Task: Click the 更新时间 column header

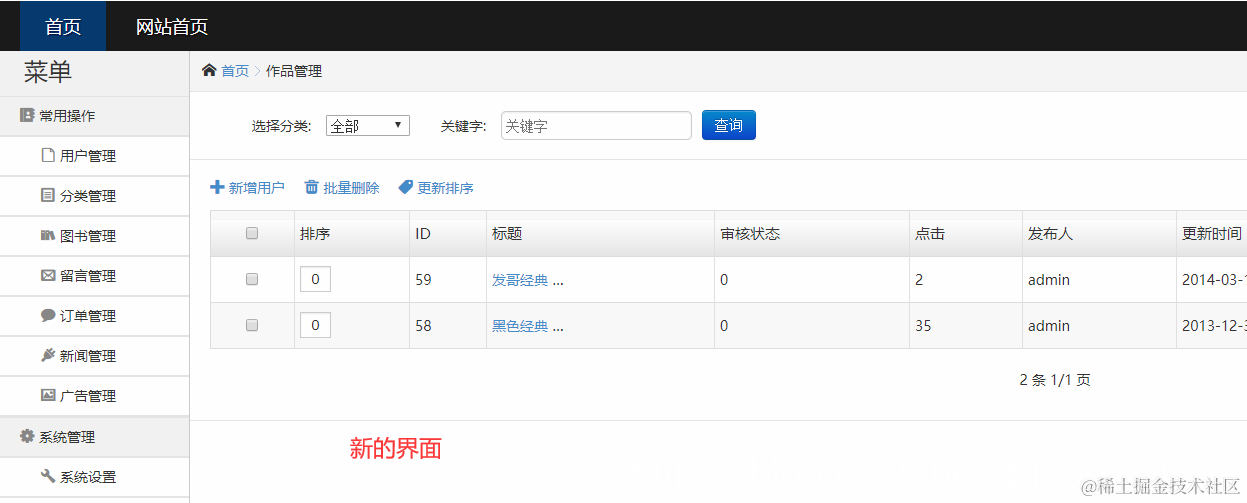Action: click(x=1212, y=234)
